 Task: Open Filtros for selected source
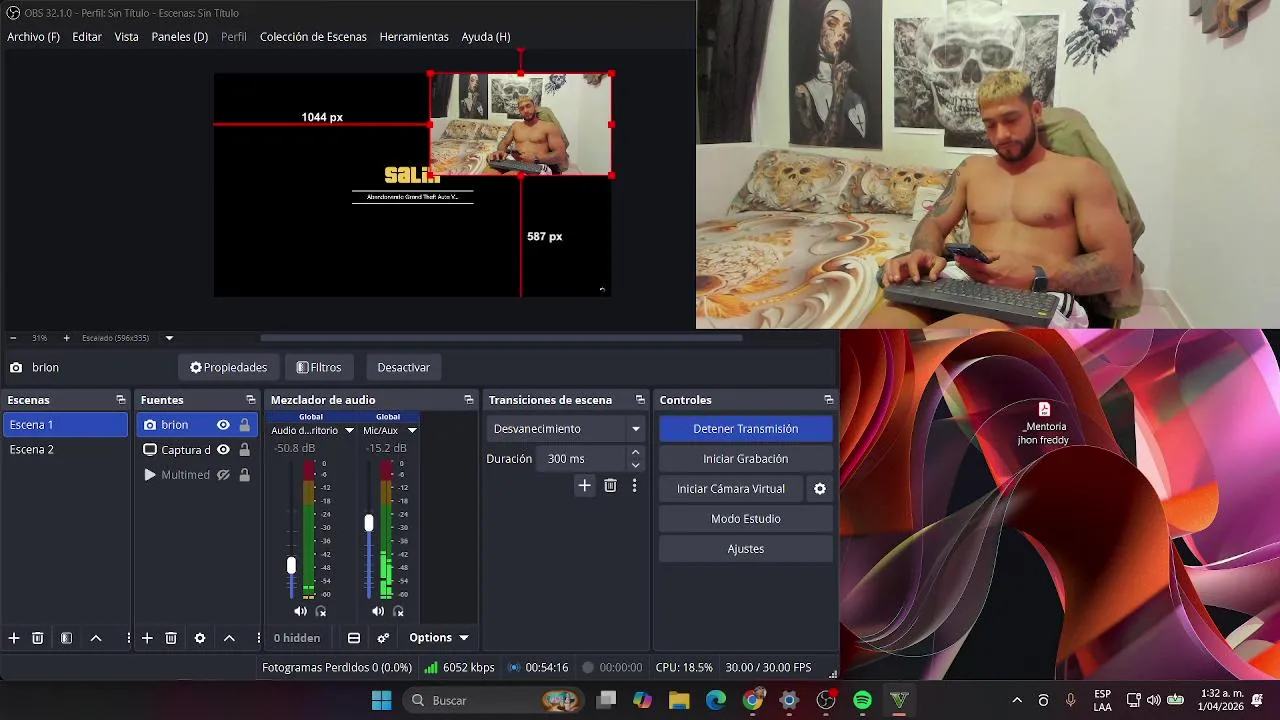(x=319, y=367)
